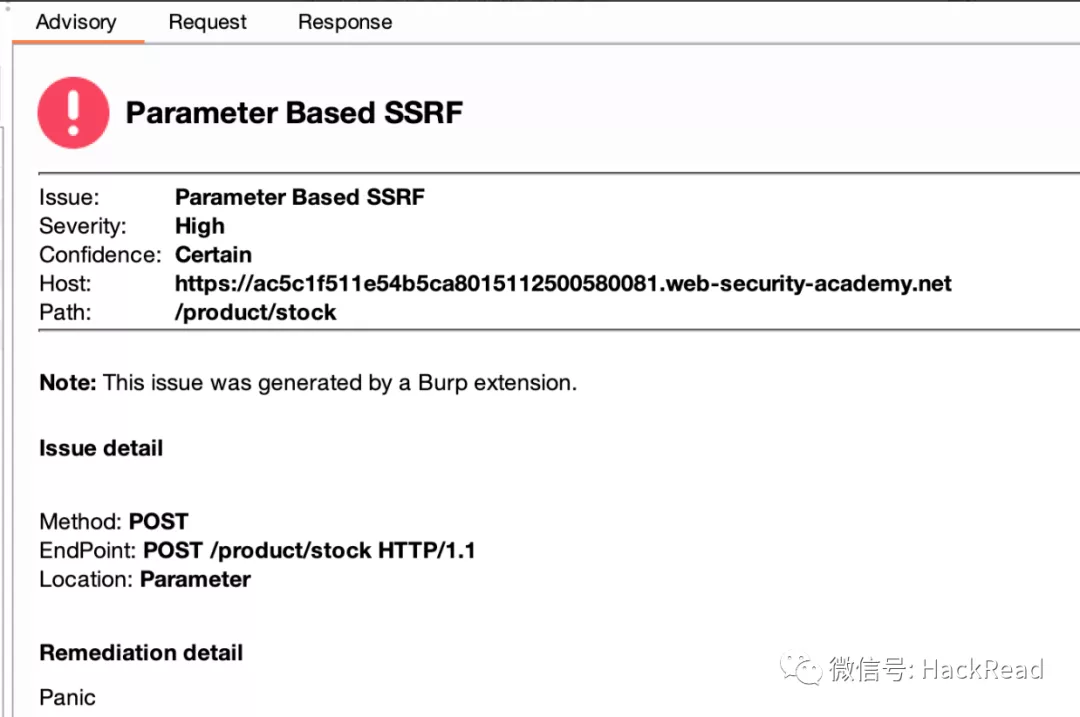Click the HackRead watermark text
The image size is (1080, 717).
[983, 669]
